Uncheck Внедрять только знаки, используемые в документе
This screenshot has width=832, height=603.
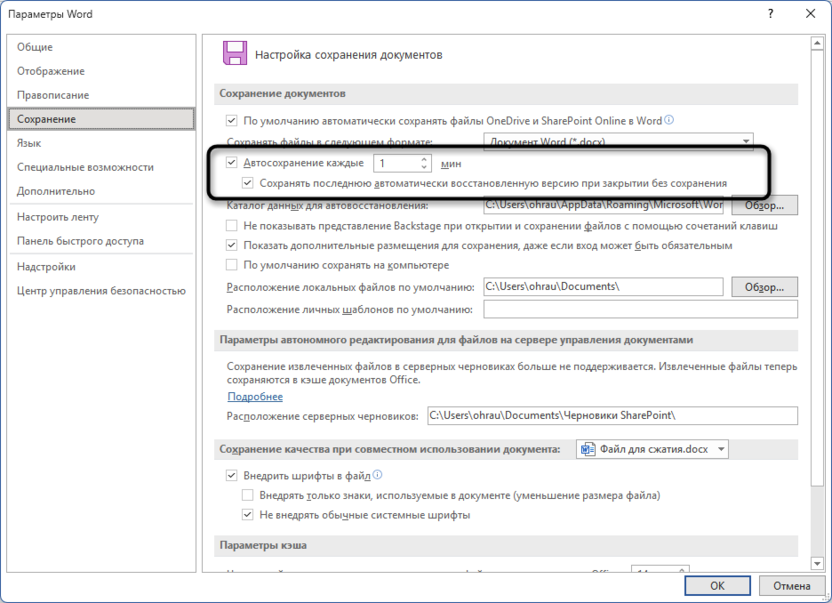pos(246,495)
